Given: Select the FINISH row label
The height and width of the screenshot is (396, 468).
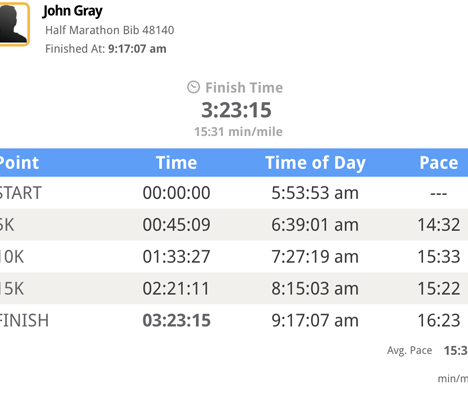Looking at the screenshot, I should 24,320.
